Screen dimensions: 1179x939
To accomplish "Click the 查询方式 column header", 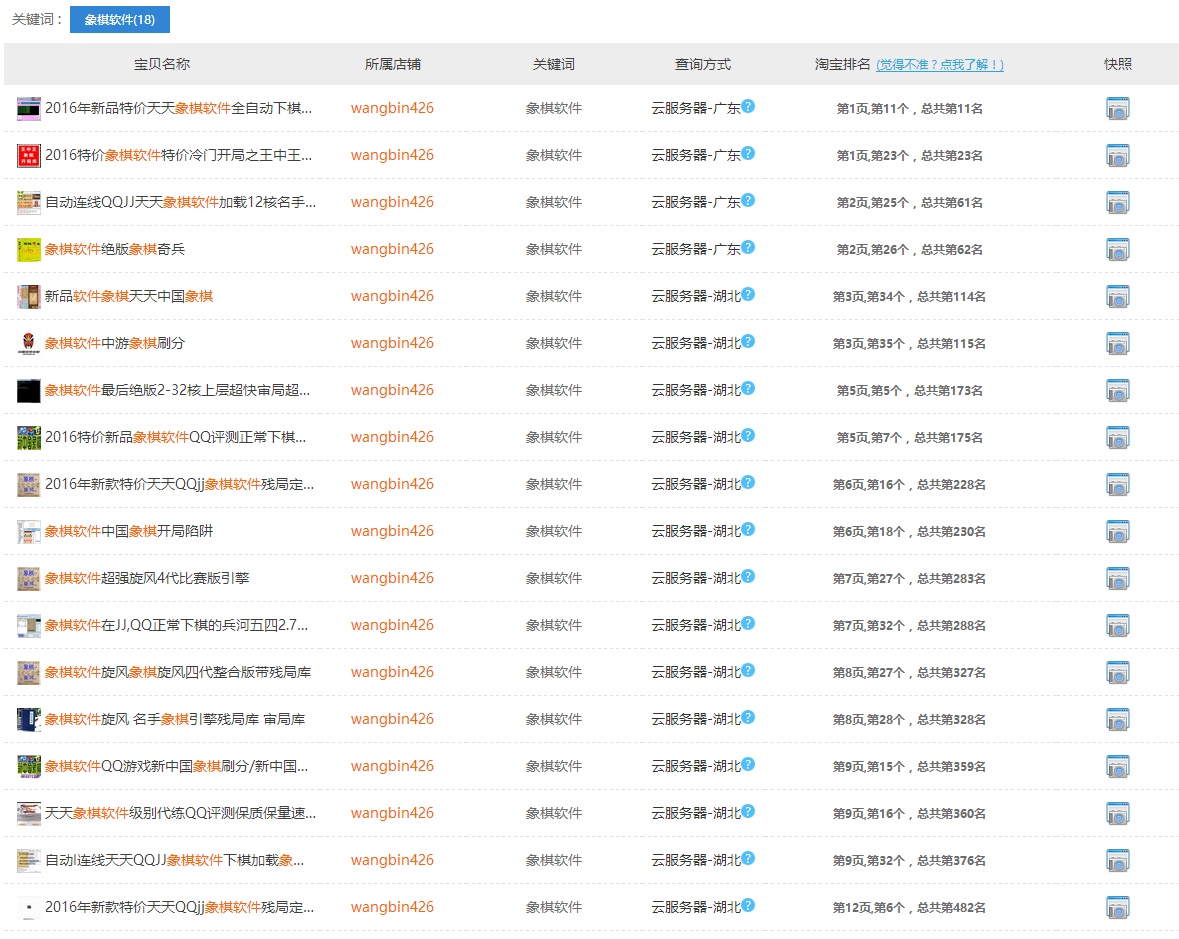I will [x=702, y=65].
